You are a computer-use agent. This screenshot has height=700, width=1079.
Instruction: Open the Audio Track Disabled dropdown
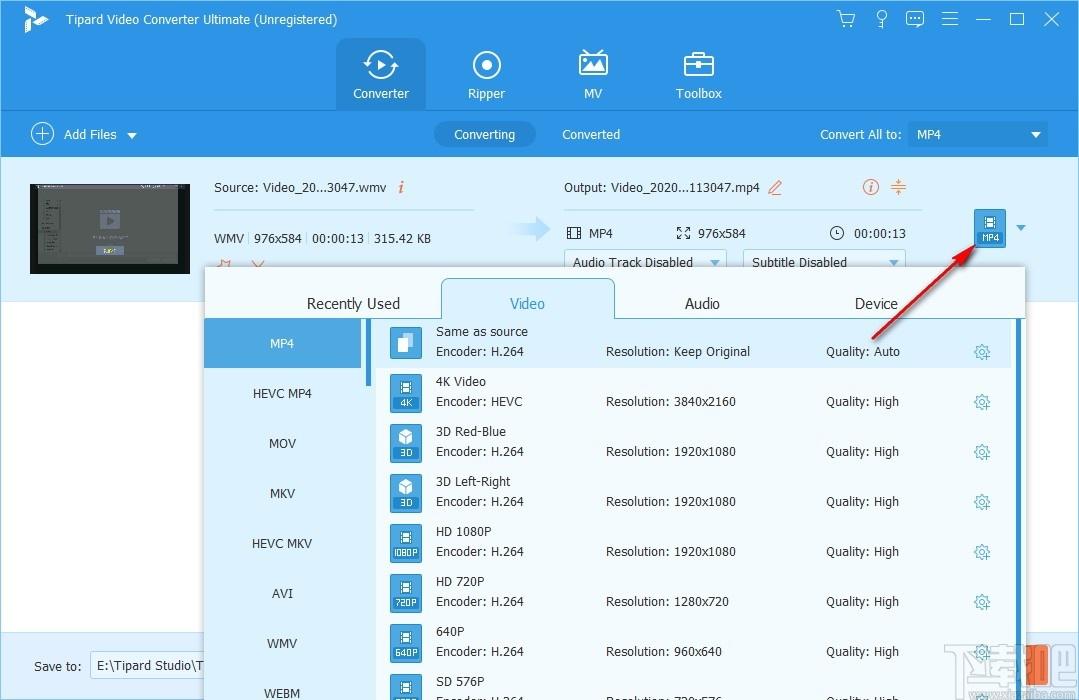point(645,261)
